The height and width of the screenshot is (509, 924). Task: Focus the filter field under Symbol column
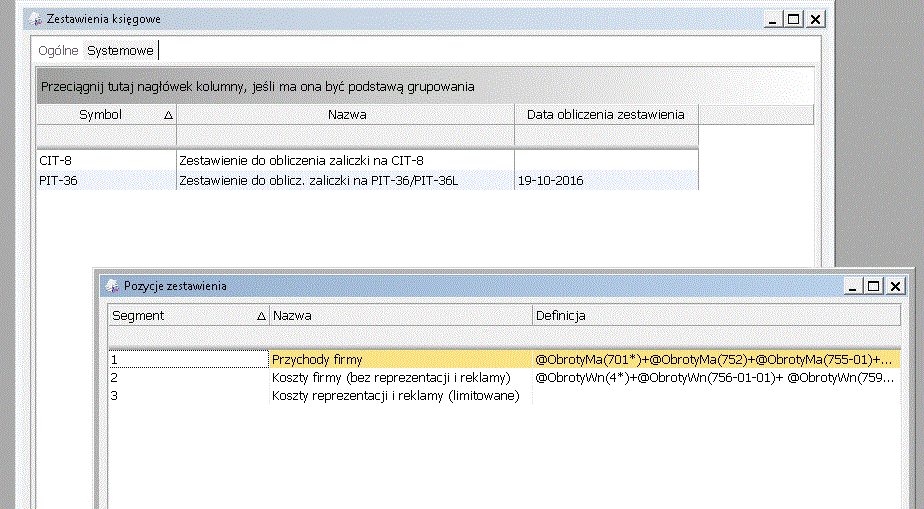[106, 136]
